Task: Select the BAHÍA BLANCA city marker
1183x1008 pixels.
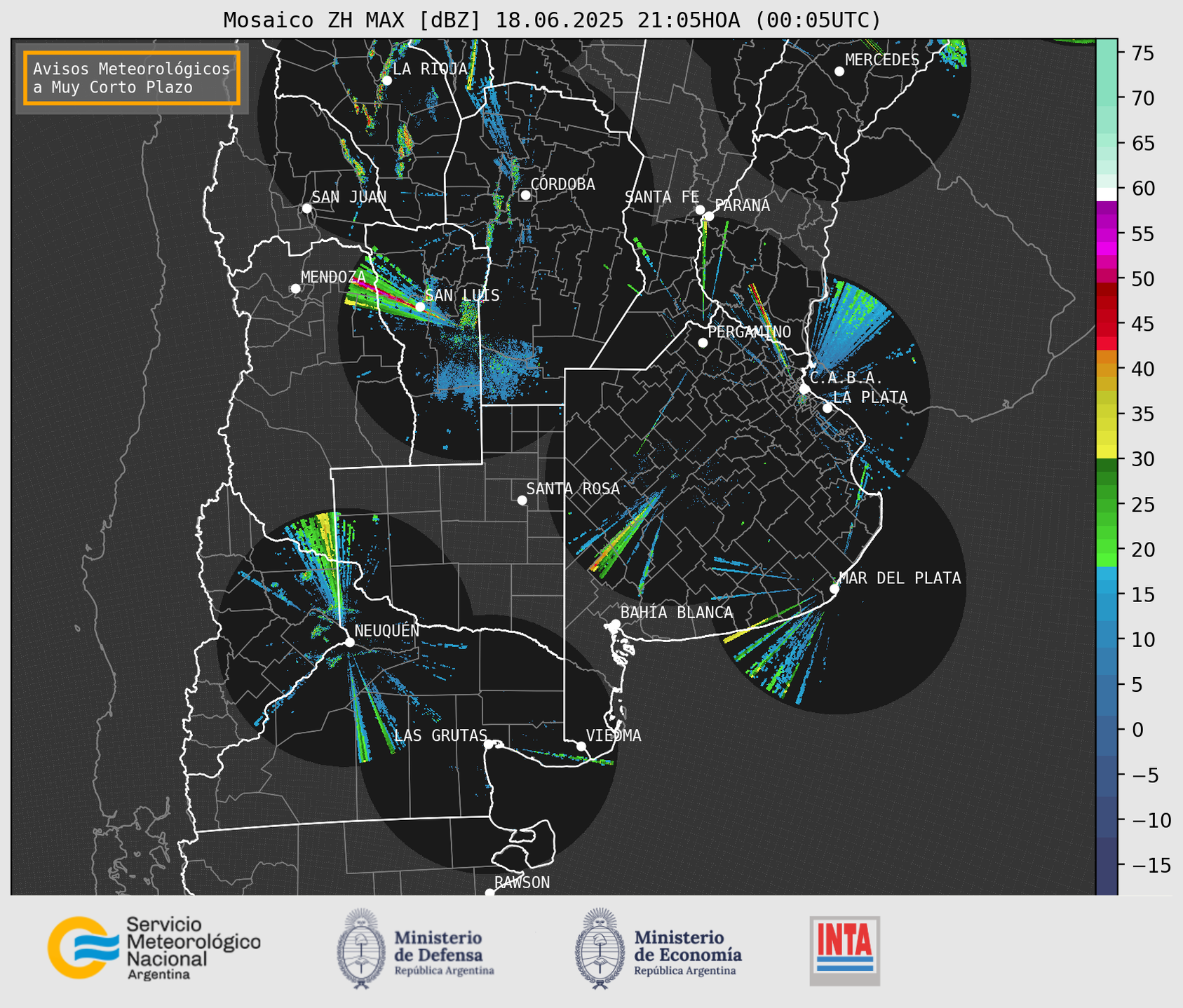Action: pos(615,624)
